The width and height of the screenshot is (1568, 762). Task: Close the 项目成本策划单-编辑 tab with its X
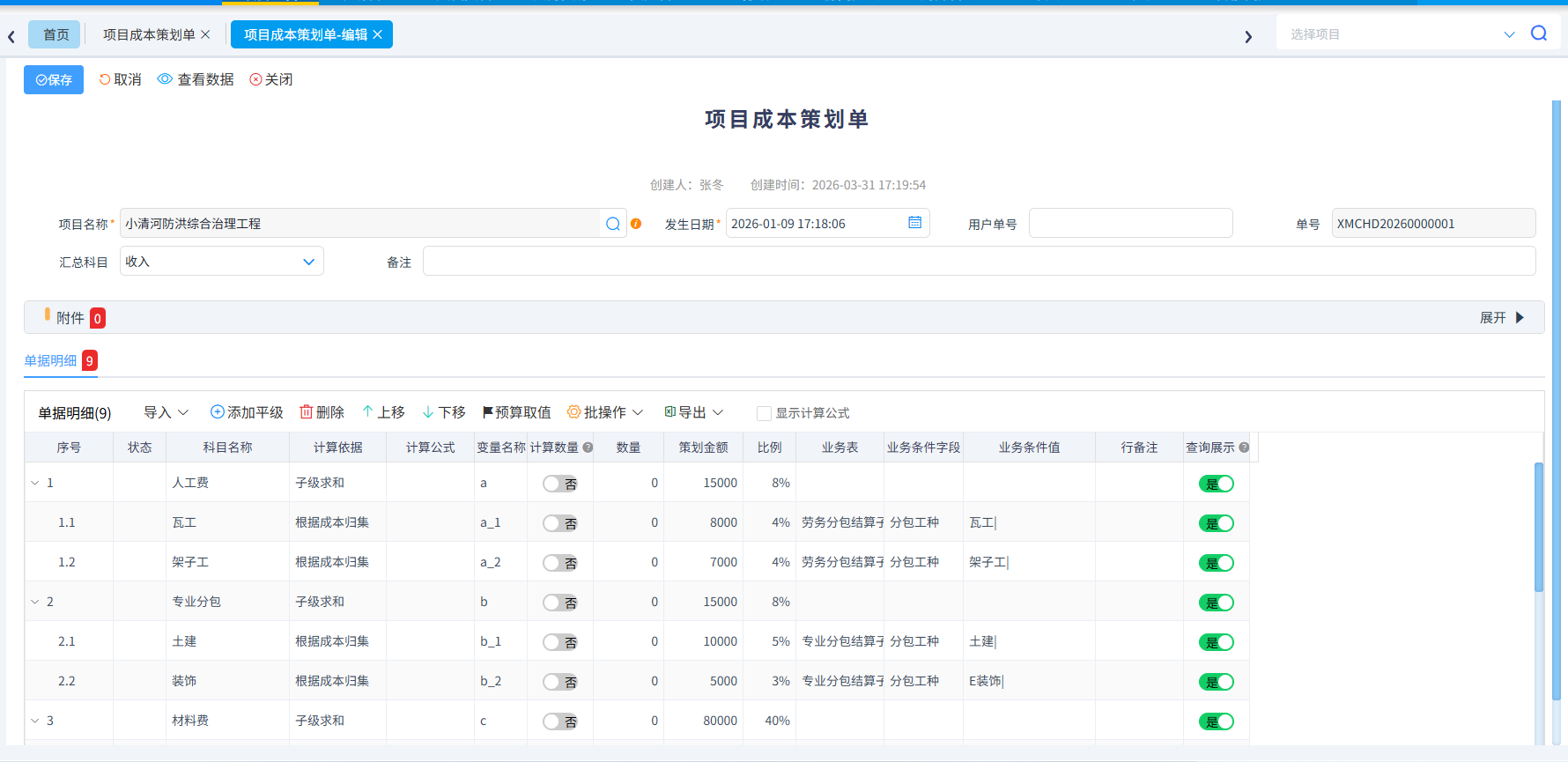click(378, 34)
